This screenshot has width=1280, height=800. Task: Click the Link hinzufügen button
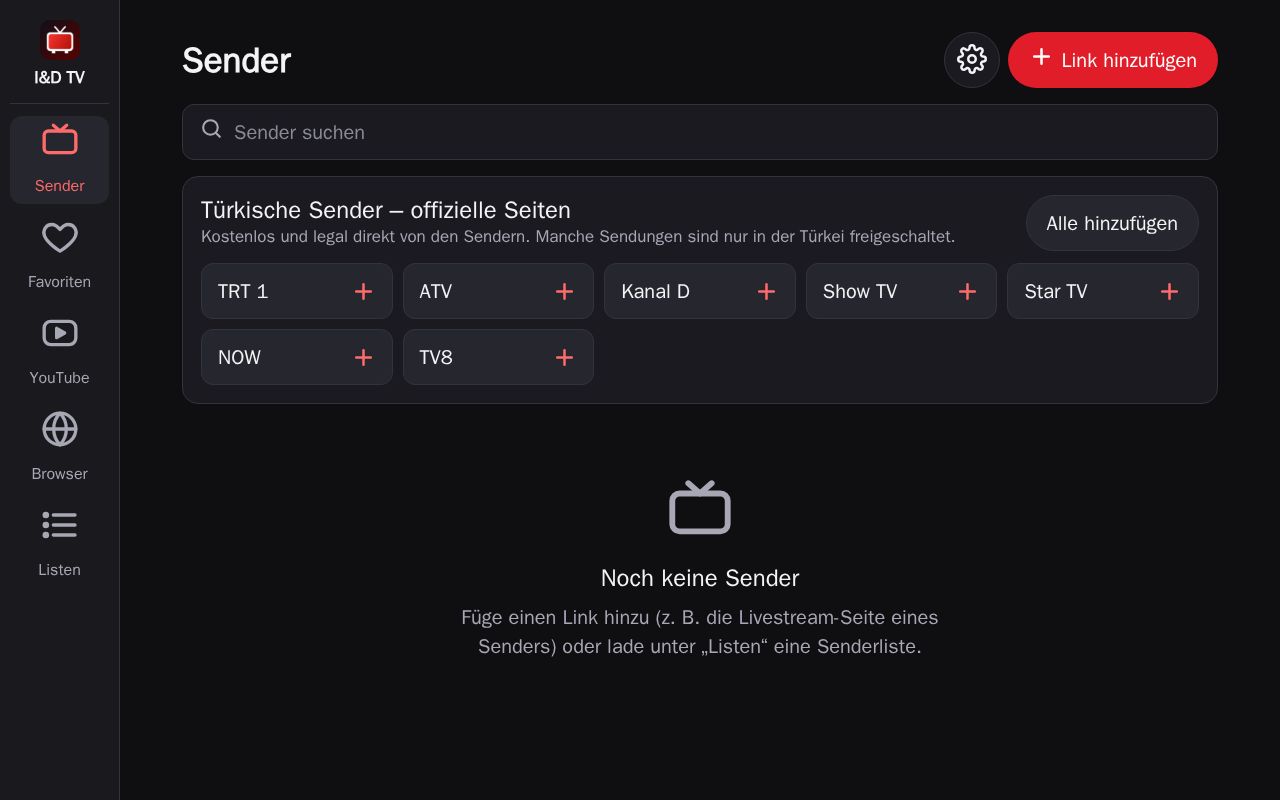click(x=1113, y=60)
